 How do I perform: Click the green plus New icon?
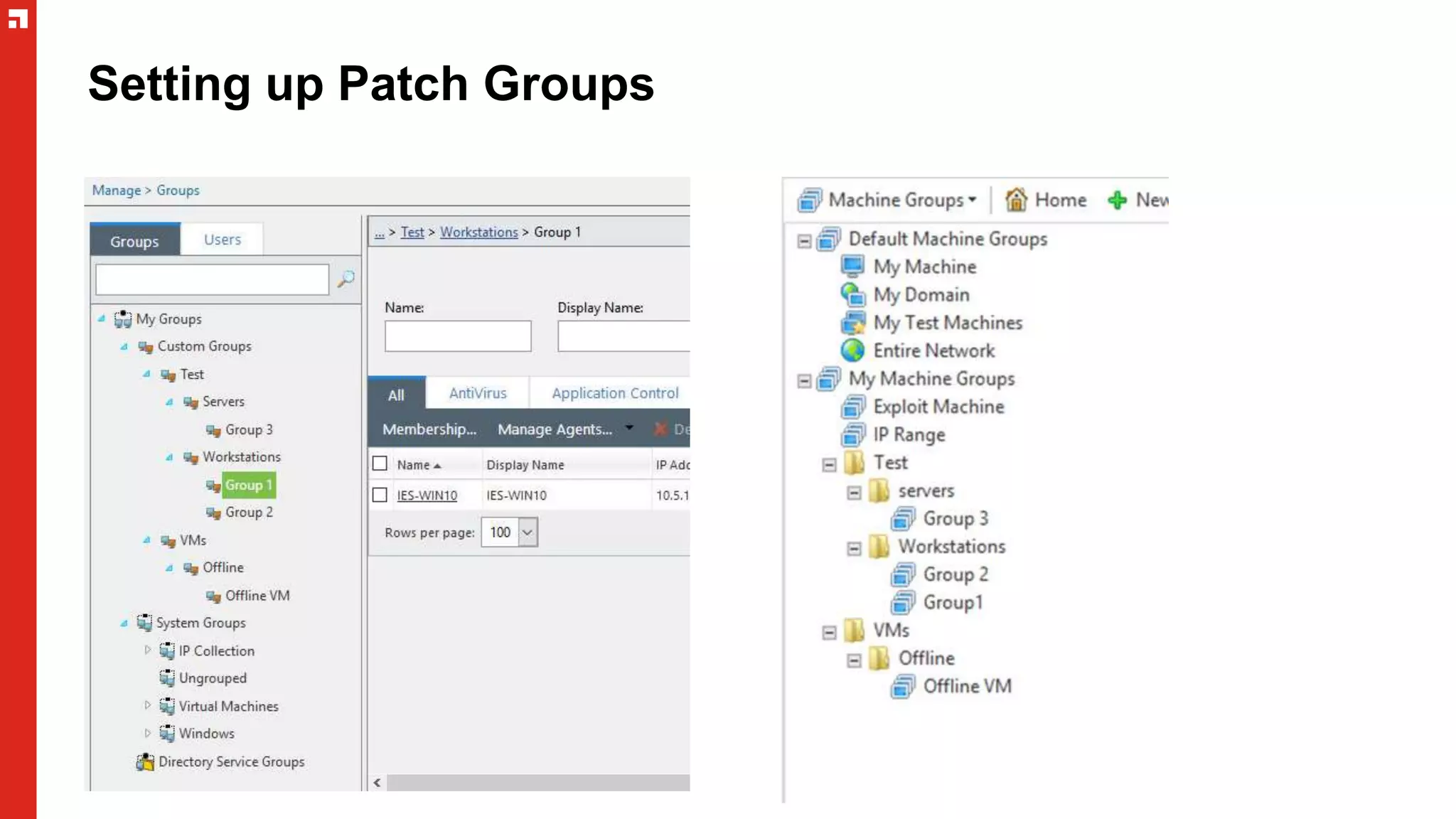[x=1118, y=200]
